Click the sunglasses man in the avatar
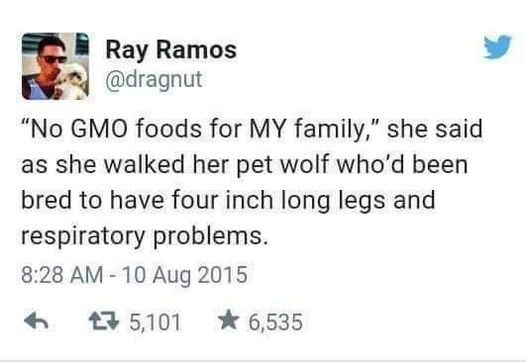The height and width of the screenshot is (362, 526). (x=45, y=67)
